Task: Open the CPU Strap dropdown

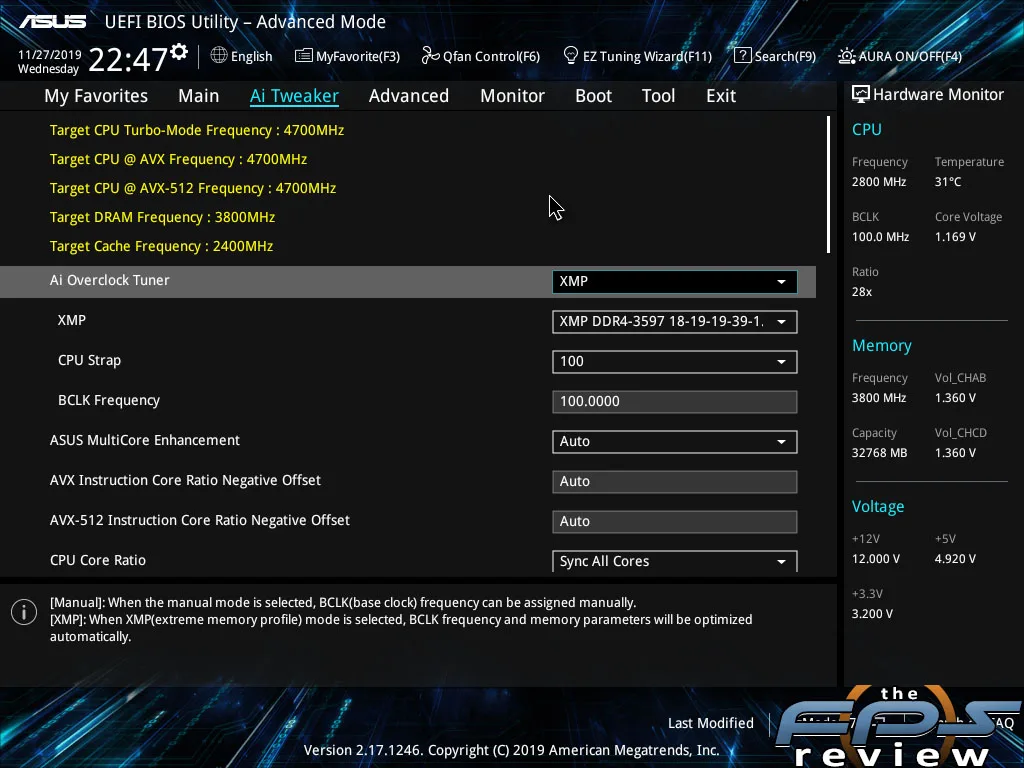Action: click(x=675, y=361)
